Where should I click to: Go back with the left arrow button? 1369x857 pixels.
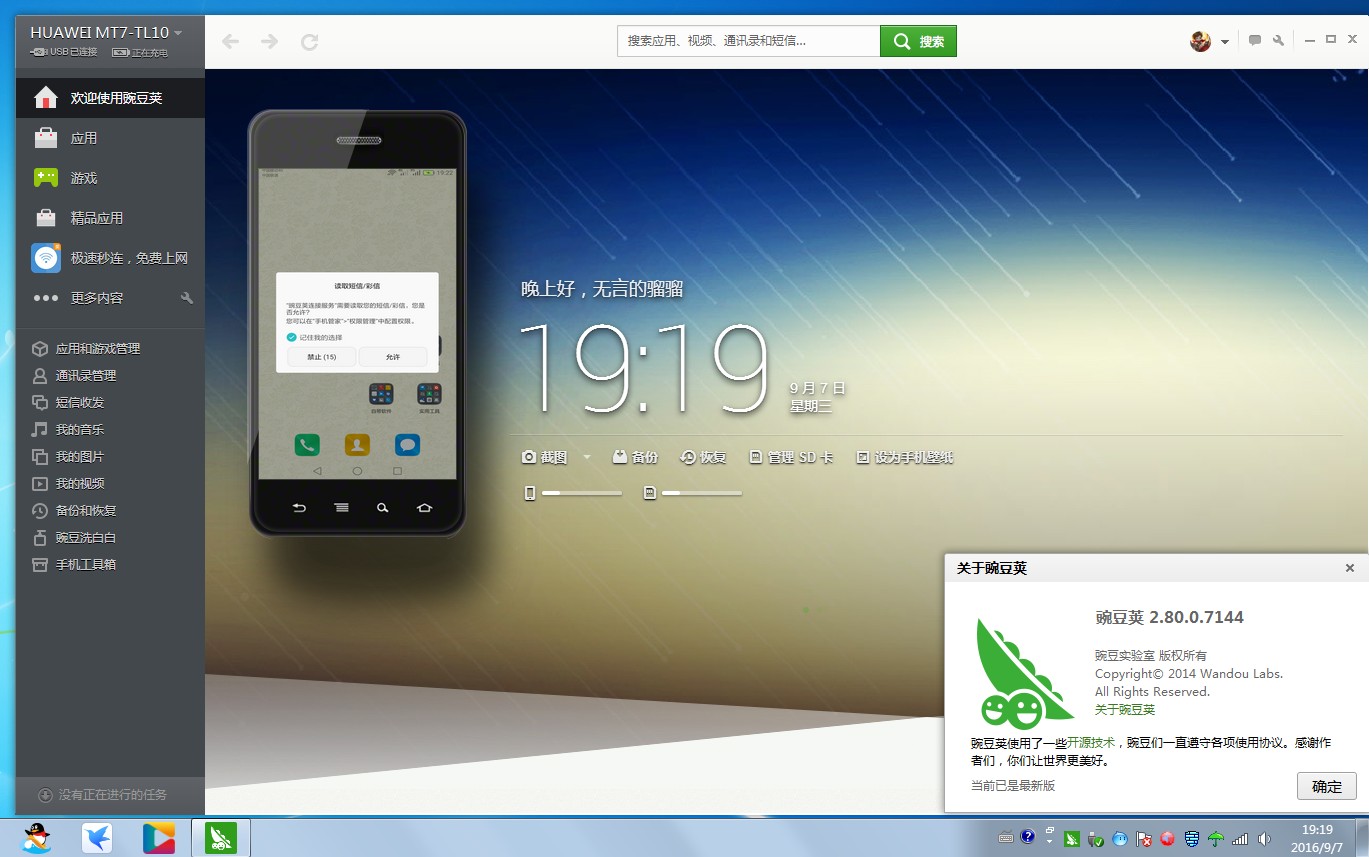click(x=230, y=41)
